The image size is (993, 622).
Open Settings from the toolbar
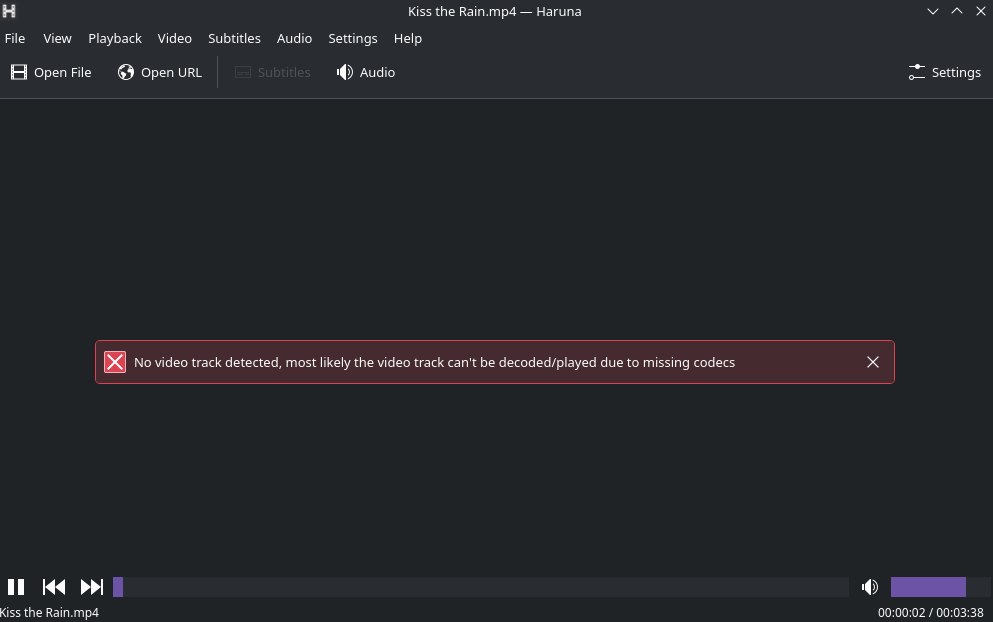(x=945, y=72)
